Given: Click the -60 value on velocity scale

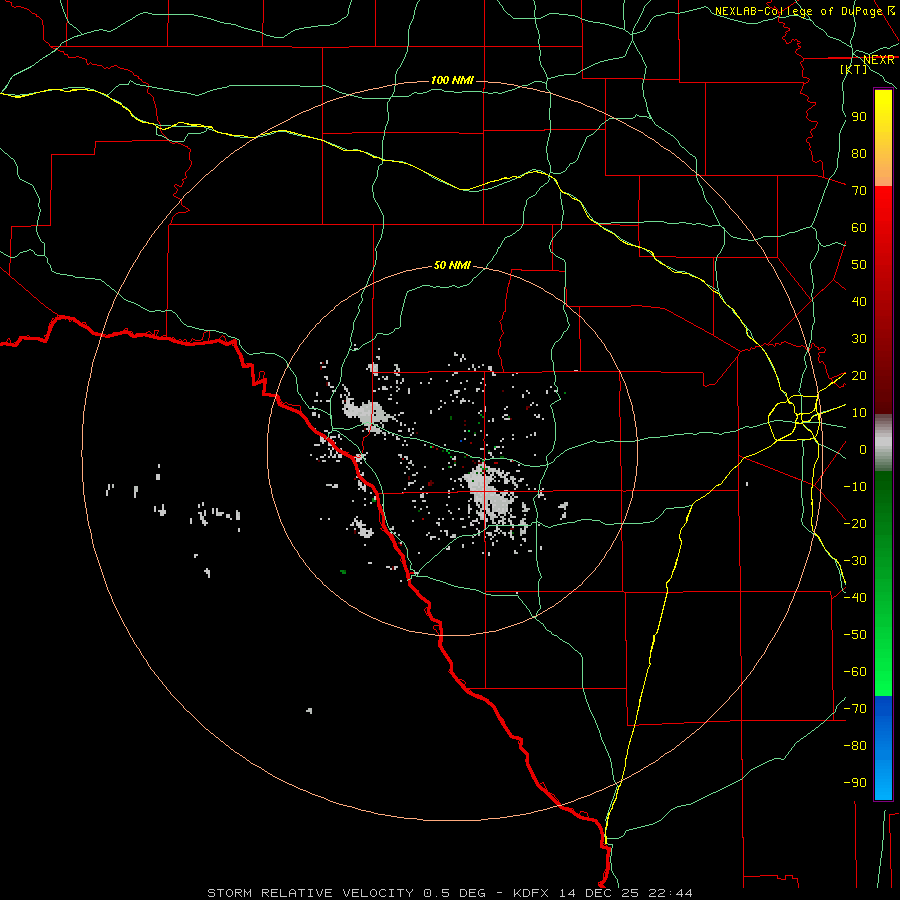Looking at the screenshot, I should (855, 672).
